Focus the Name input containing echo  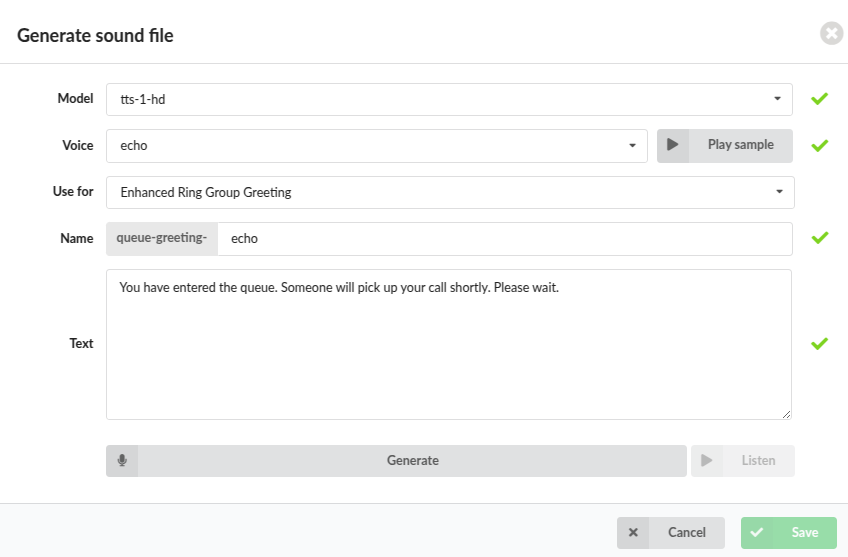504,239
